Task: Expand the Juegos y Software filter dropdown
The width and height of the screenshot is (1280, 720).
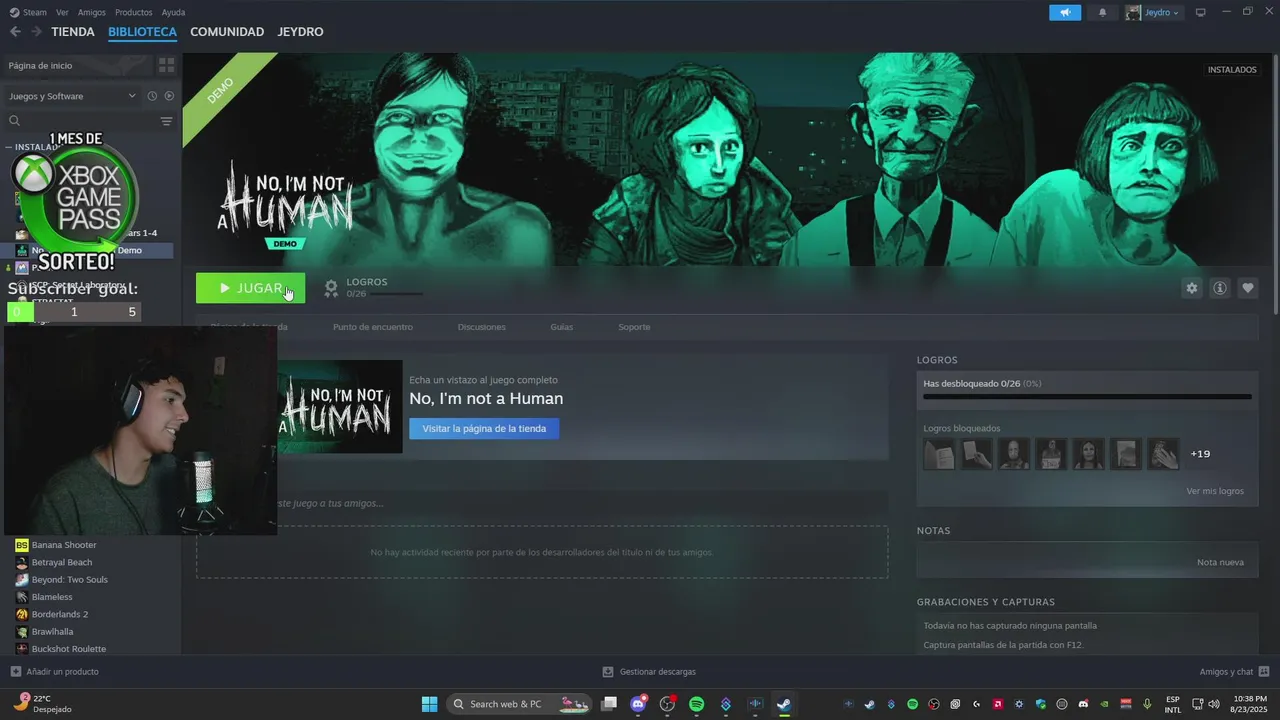Action: click(72, 96)
